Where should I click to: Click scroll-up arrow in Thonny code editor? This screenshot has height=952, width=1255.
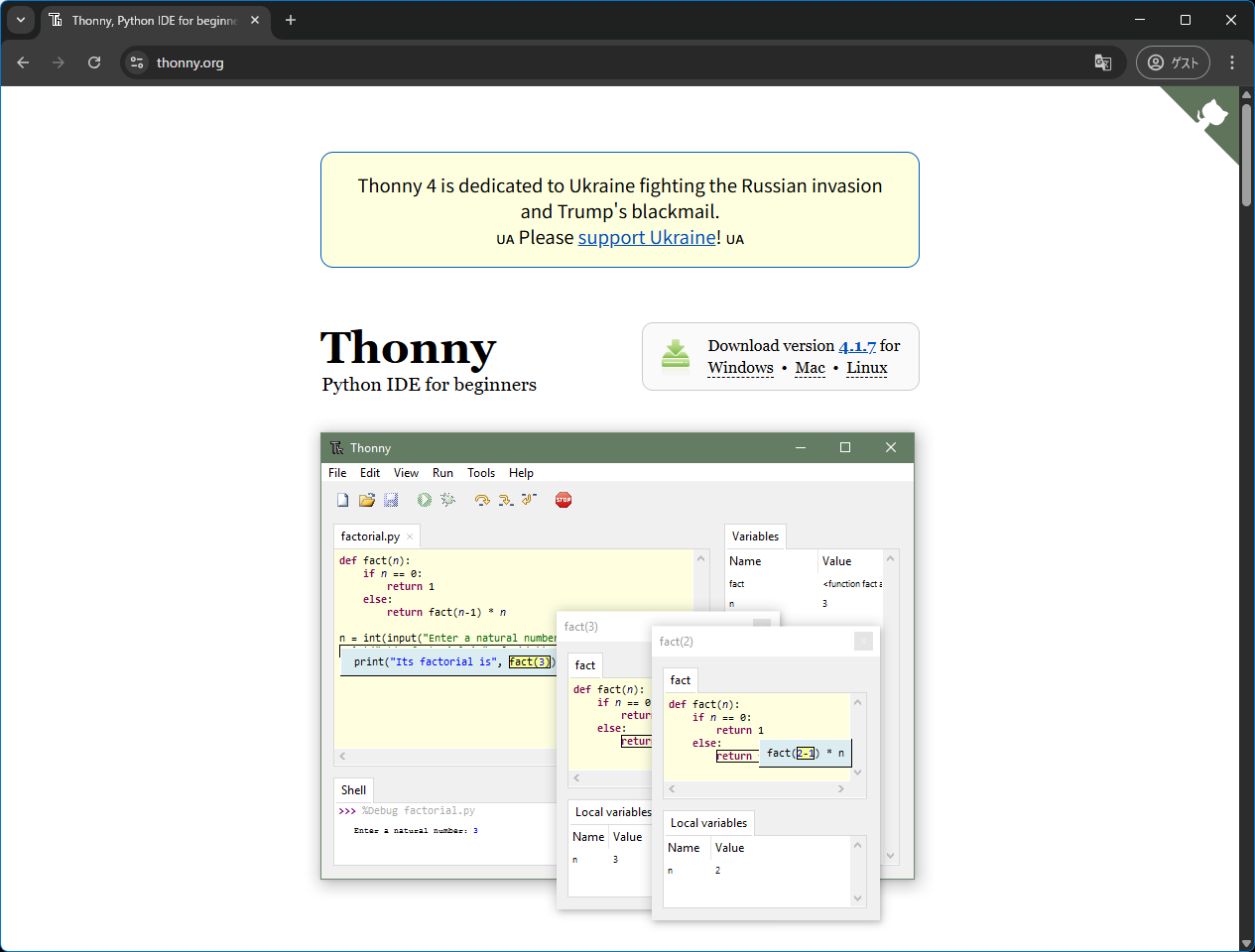coord(700,558)
